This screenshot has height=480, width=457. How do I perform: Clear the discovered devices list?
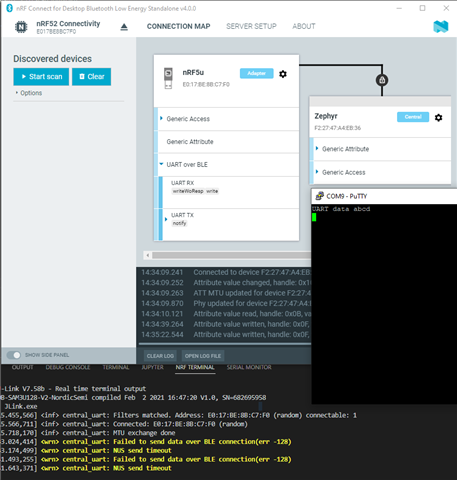[x=92, y=77]
